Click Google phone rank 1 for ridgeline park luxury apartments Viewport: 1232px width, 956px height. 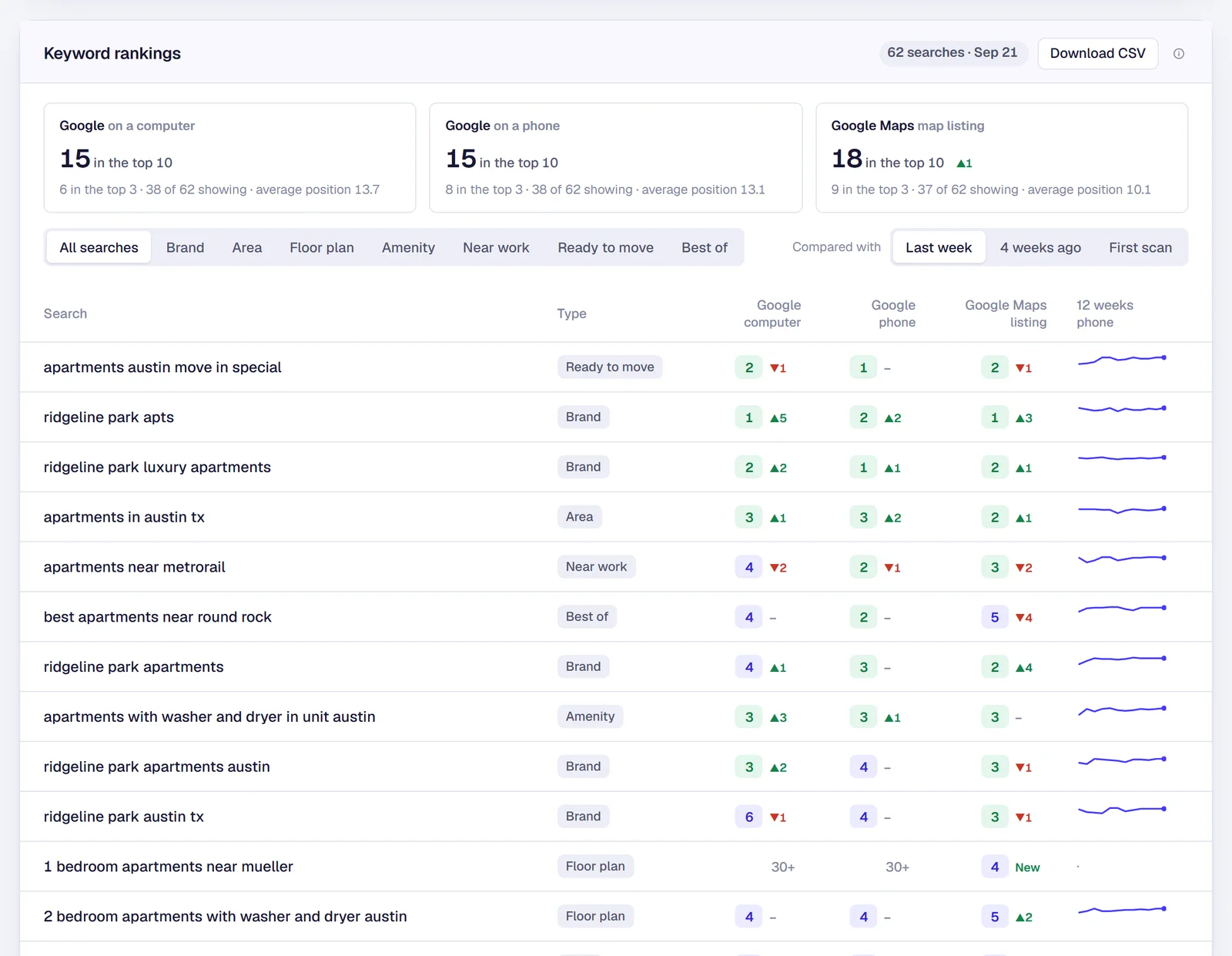(x=863, y=468)
